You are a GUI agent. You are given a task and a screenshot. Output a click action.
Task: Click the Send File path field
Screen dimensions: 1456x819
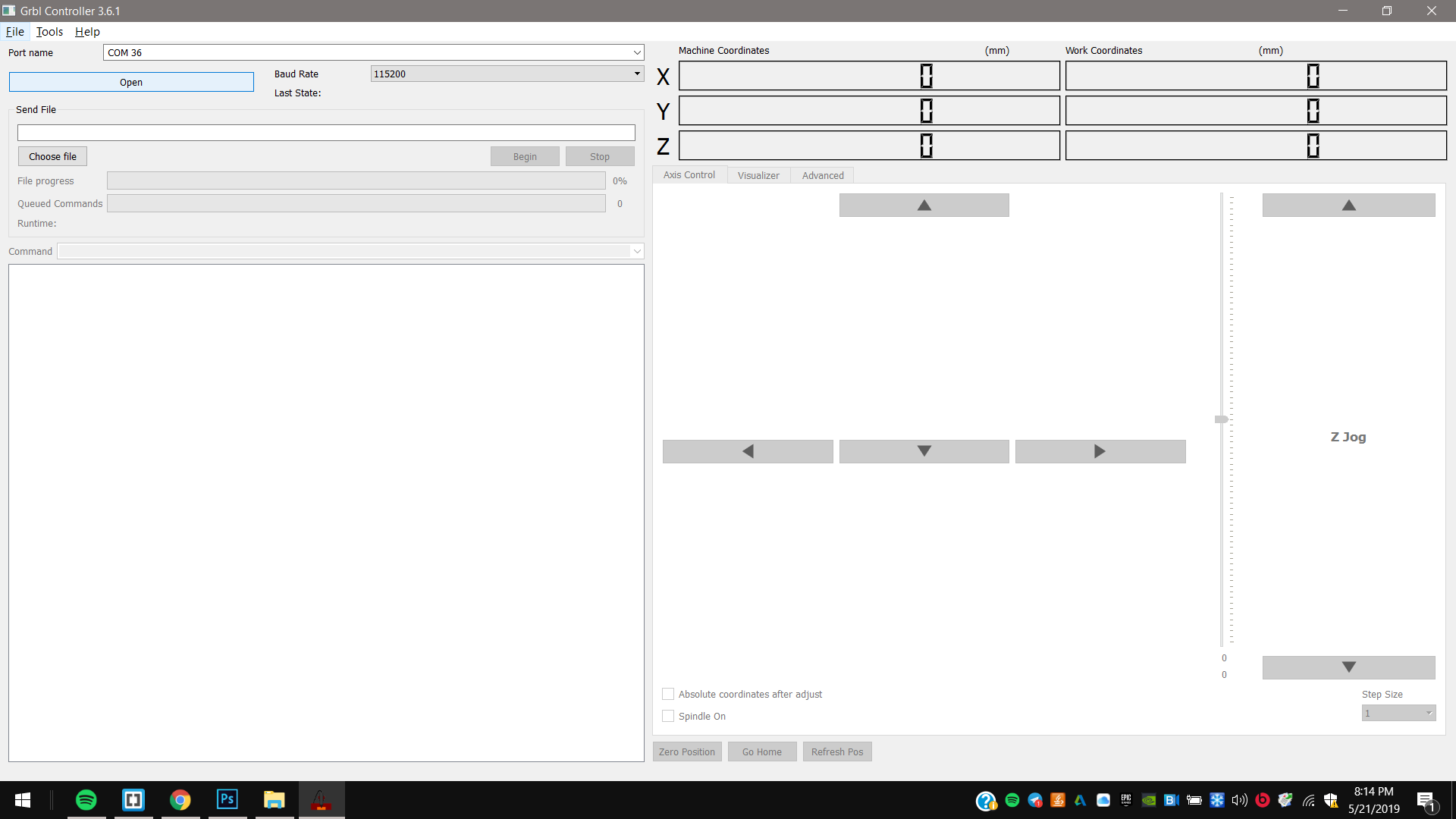326,133
